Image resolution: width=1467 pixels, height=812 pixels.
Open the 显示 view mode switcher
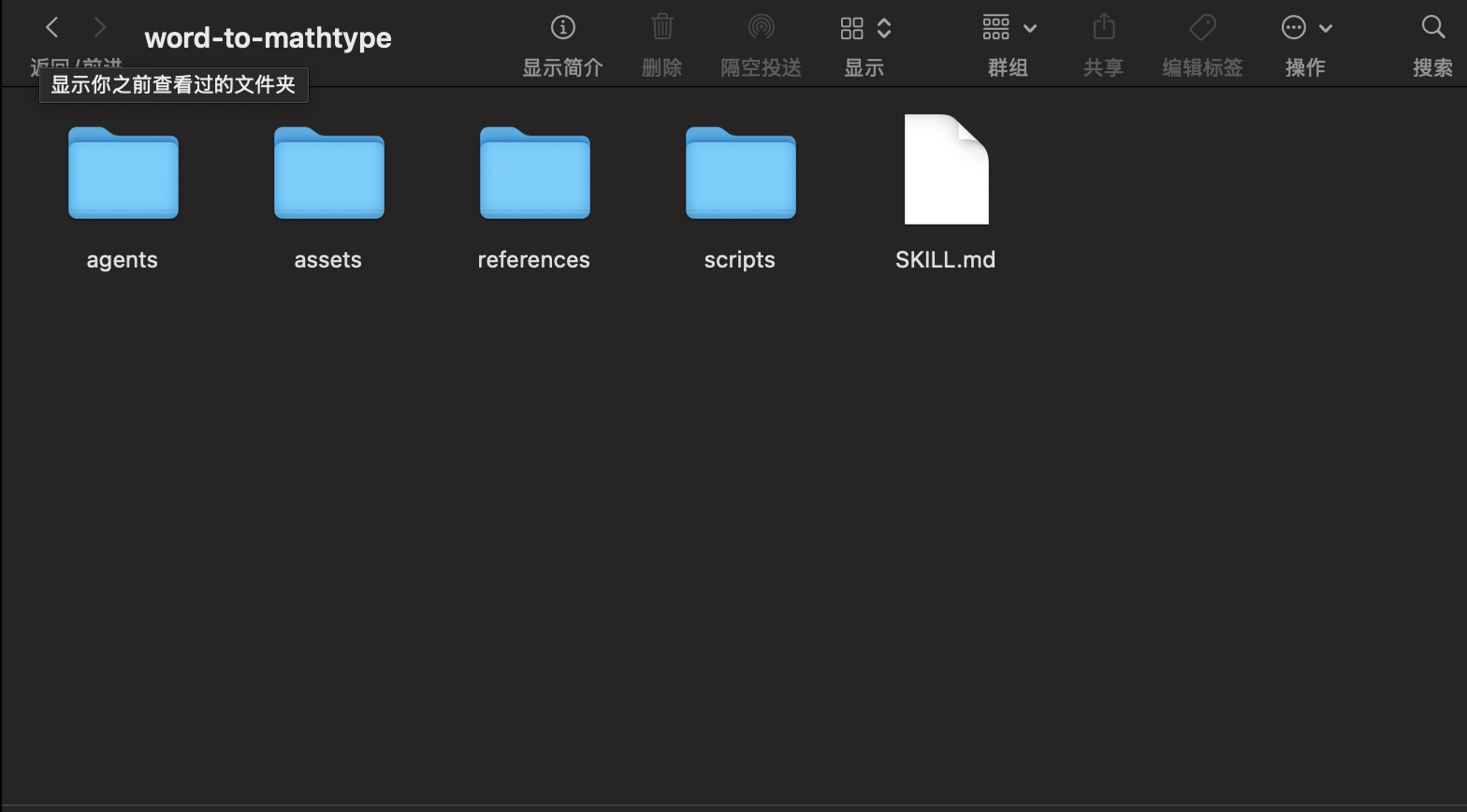click(x=865, y=28)
